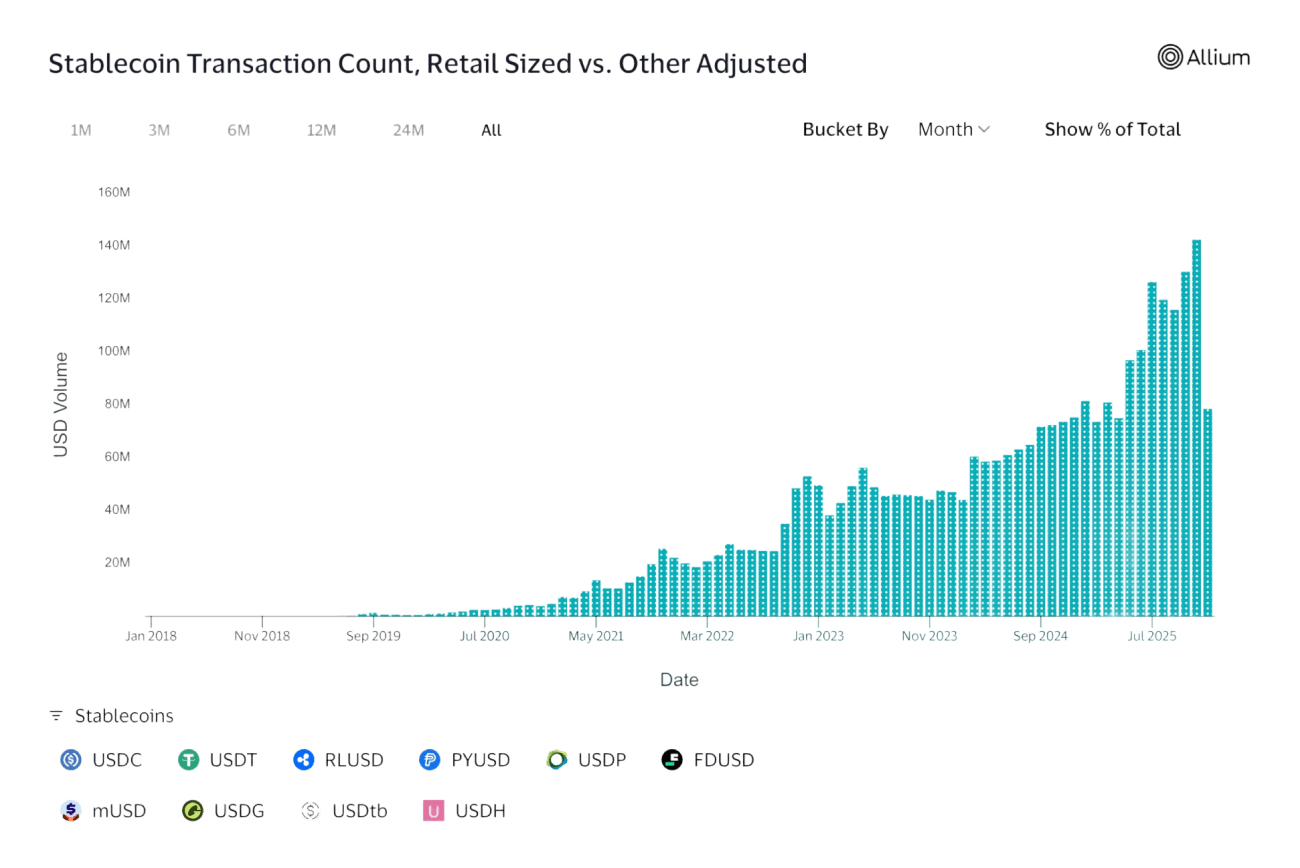Click the pink USDH icon

pos(433,811)
